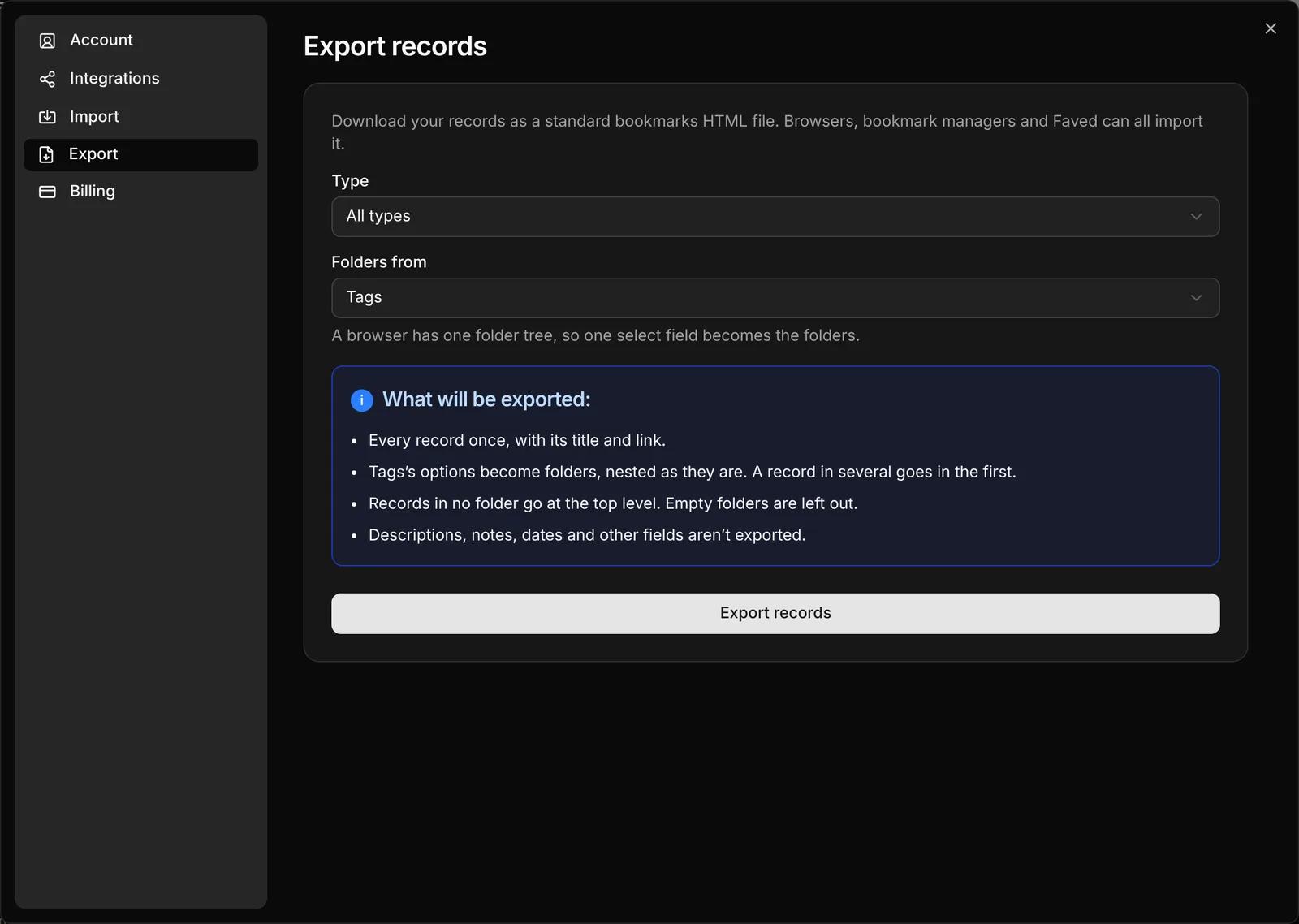Click the Integrations share-nodes icon
Image resolution: width=1299 pixels, height=924 pixels.
(x=47, y=79)
